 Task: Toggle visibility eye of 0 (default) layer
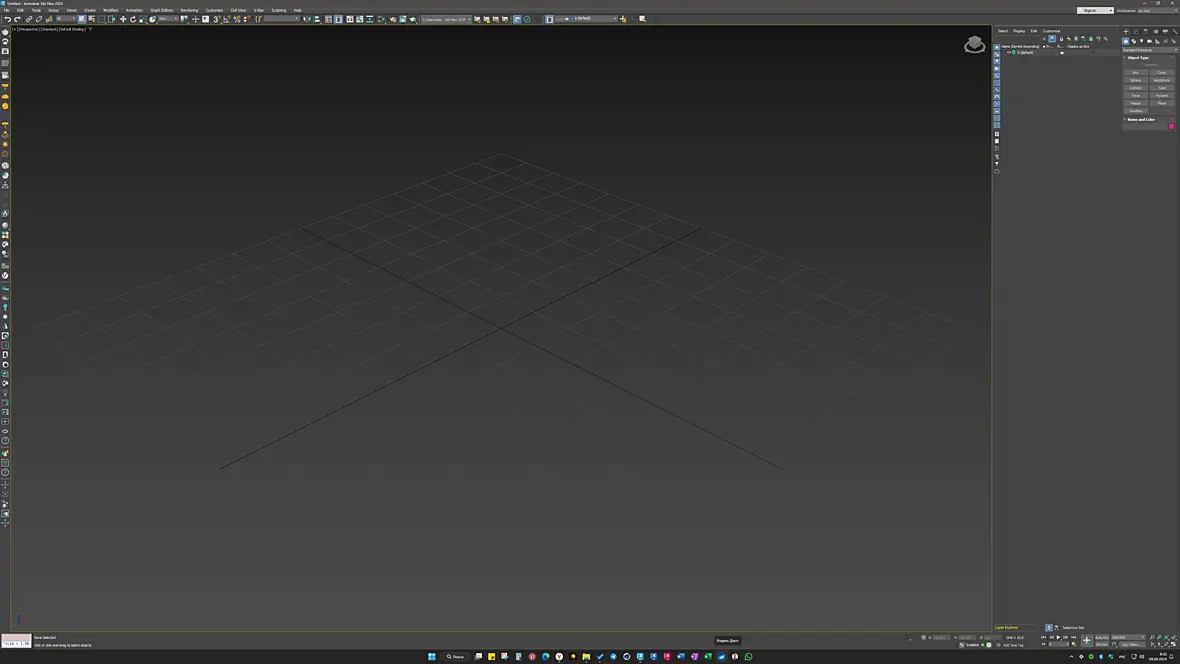pyautogui.click(x=1008, y=53)
